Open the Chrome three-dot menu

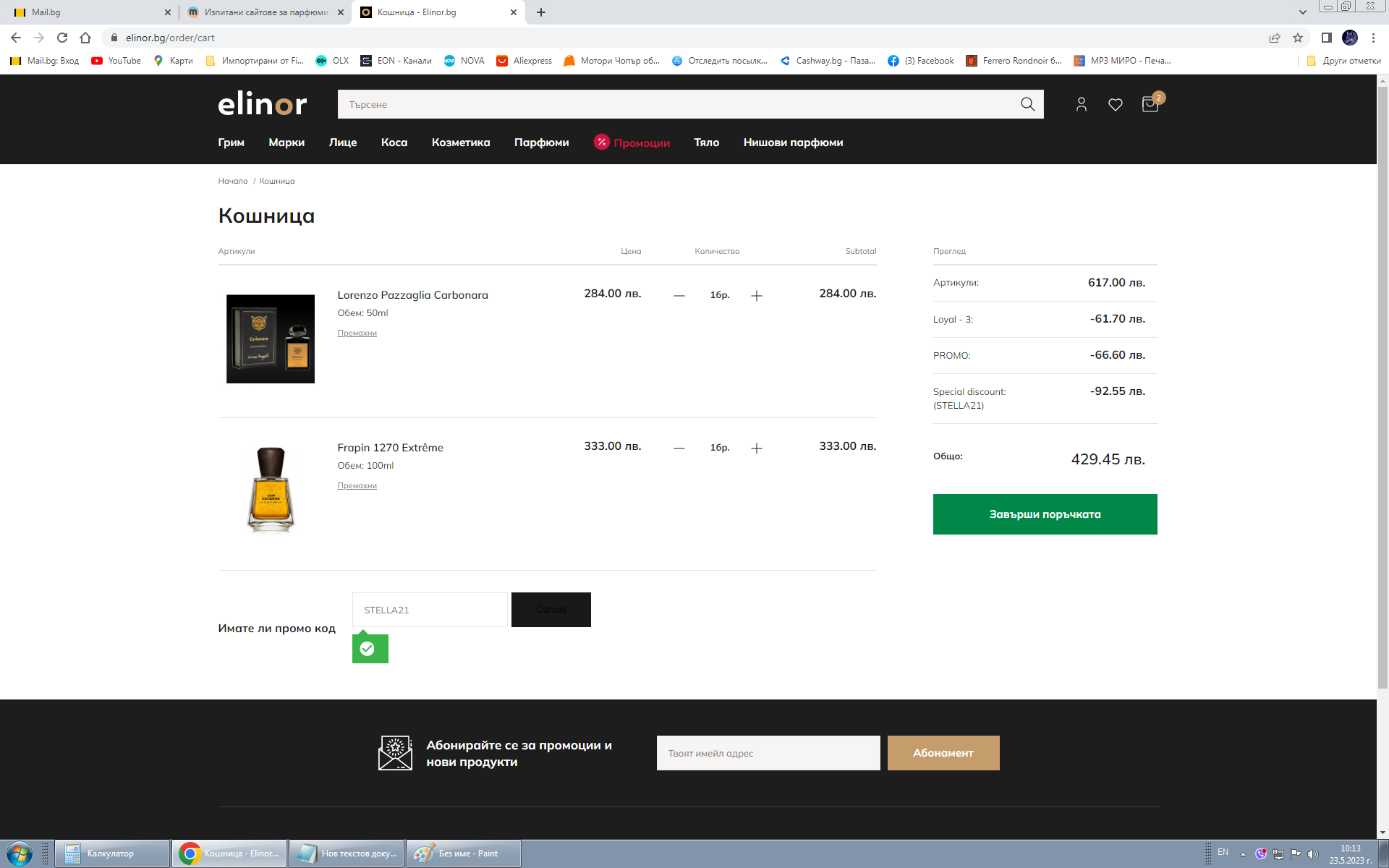[1373, 38]
